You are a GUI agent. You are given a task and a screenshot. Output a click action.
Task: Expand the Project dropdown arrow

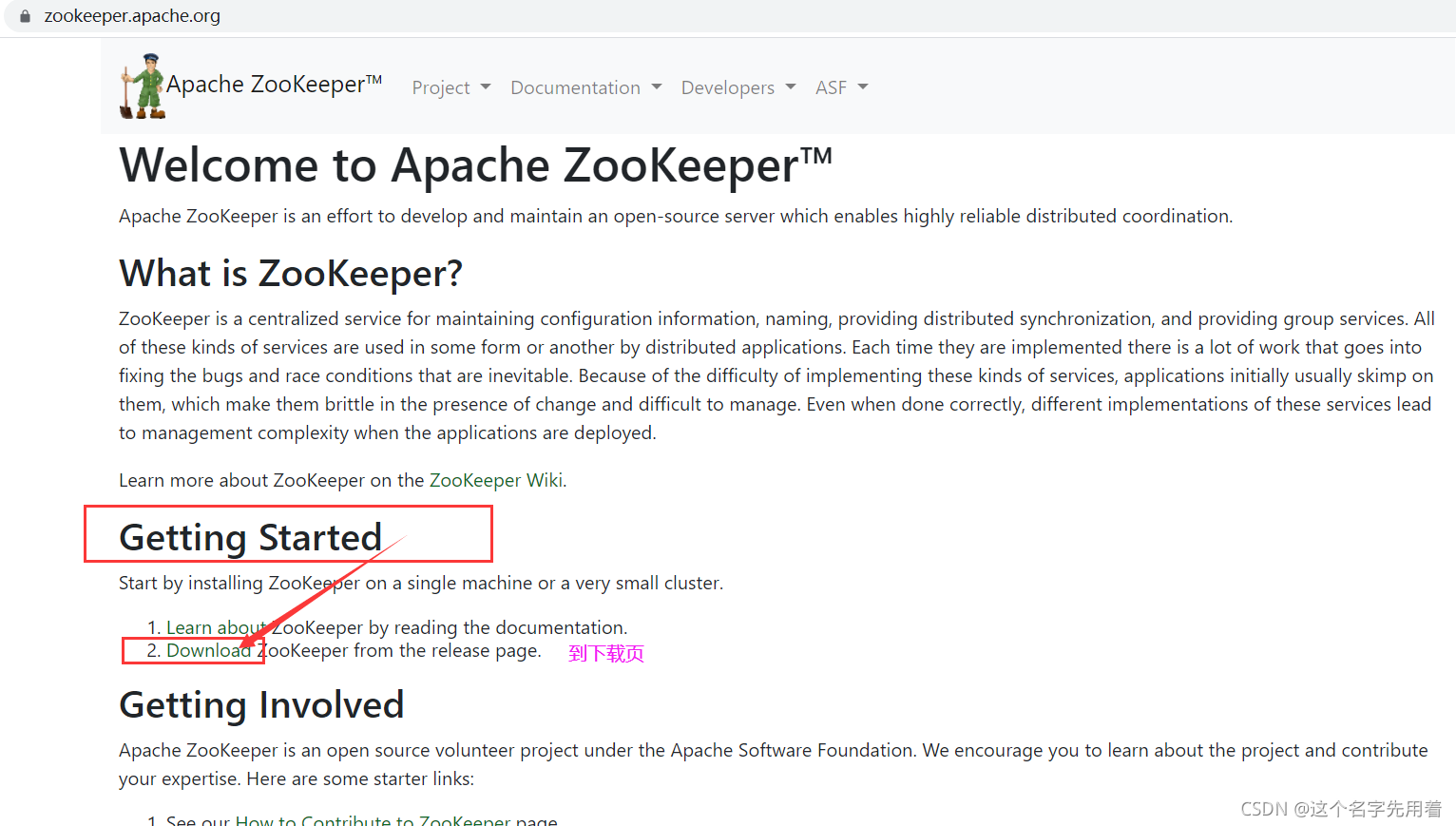click(x=486, y=86)
